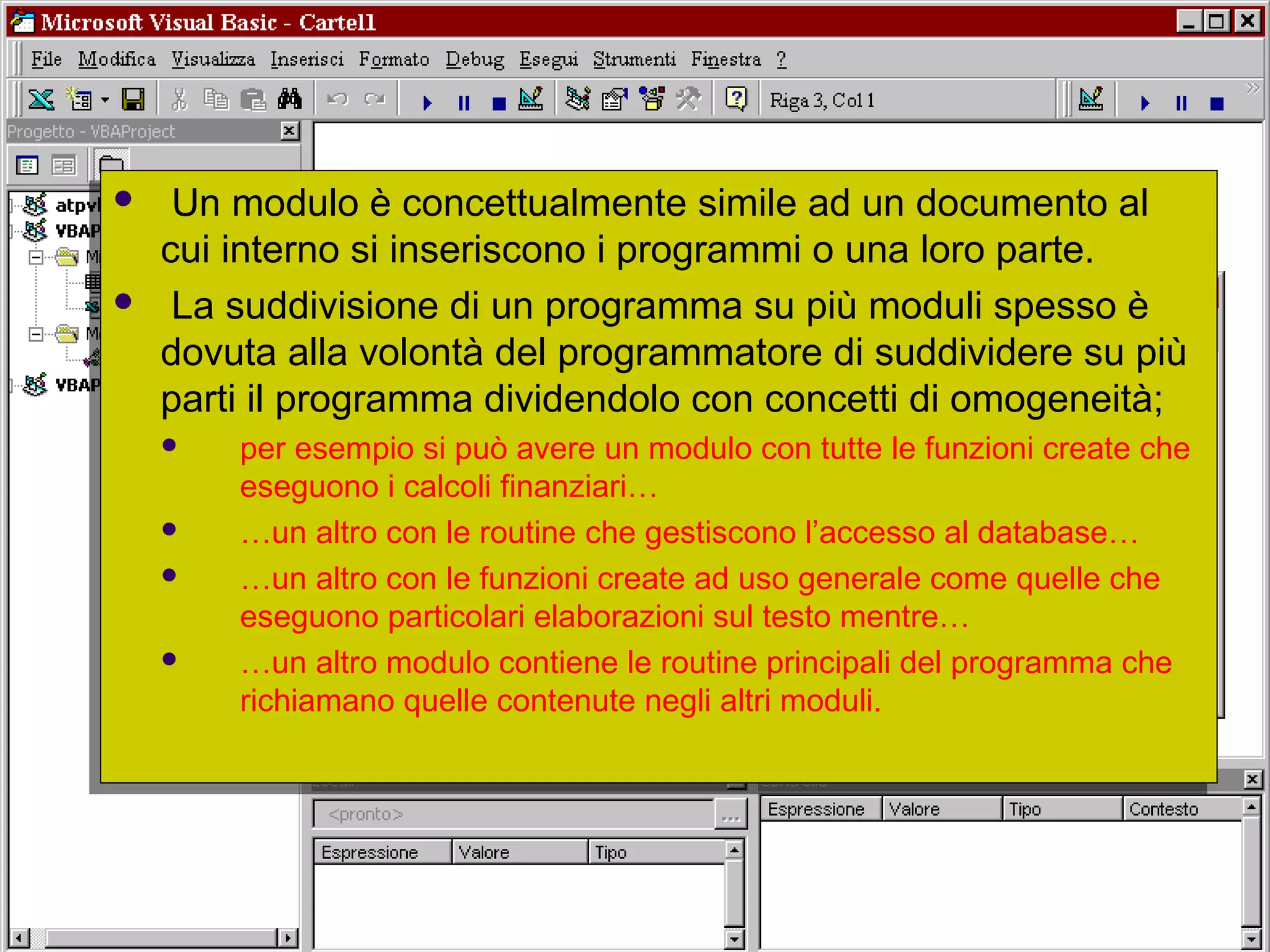Image resolution: width=1270 pixels, height=952 pixels.
Task: Open the Modifica menu
Action: (117, 59)
